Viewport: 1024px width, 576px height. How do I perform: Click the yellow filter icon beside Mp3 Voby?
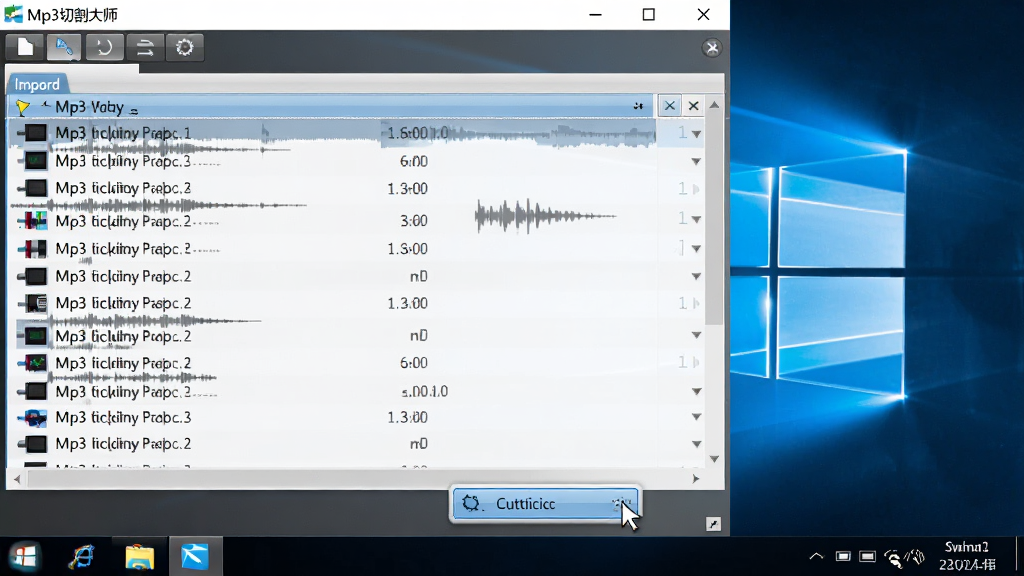pyautogui.click(x=22, y=107)
